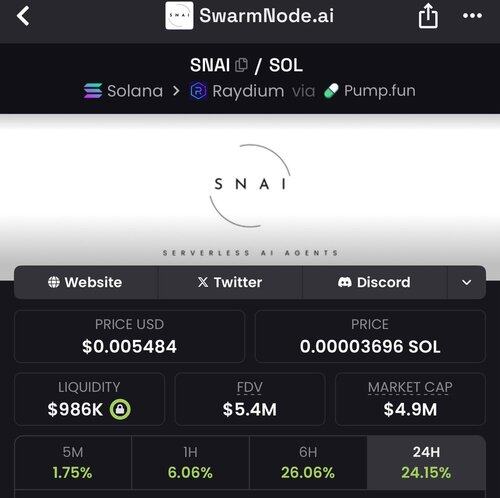
Task: Open the X Twitter link
Action: tap(230, 282)
